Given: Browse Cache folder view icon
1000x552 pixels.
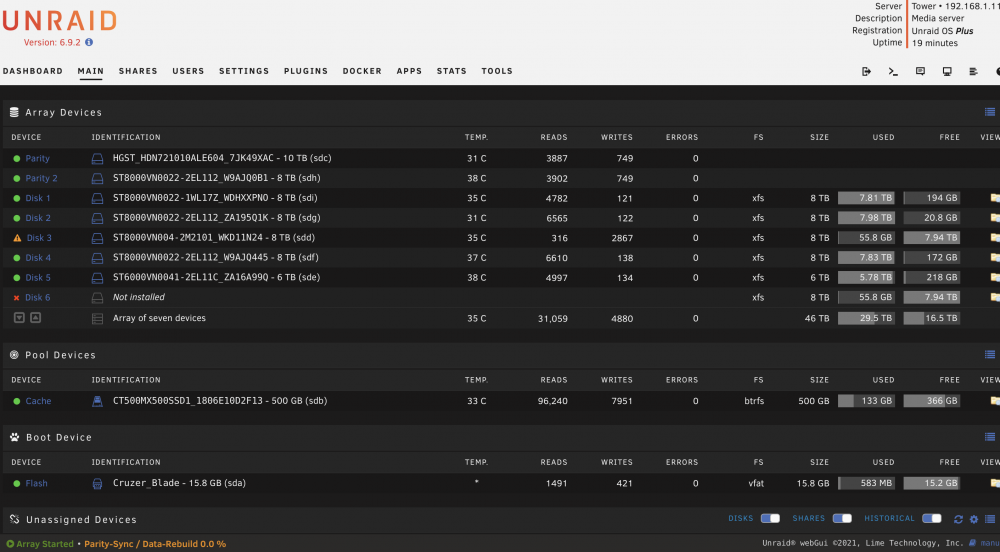Looking at the screenshot, I should (995, 401).
